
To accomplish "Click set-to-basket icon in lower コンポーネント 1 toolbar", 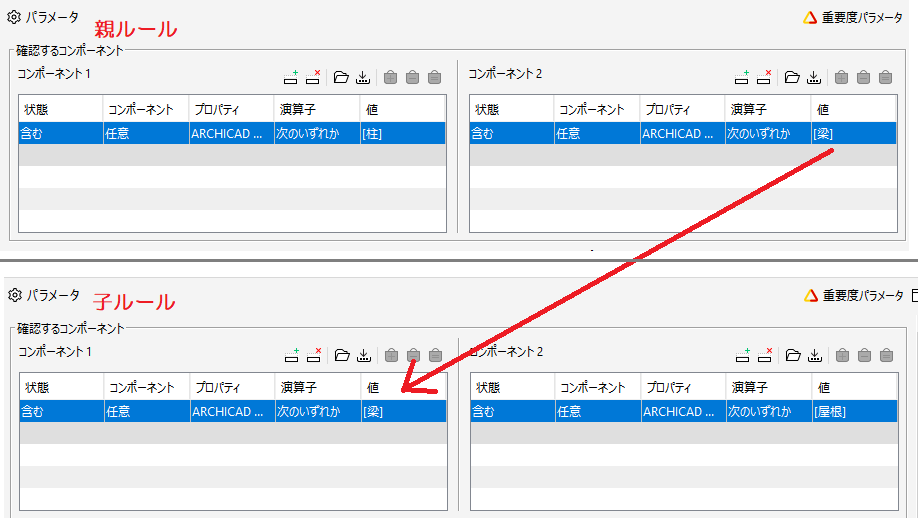I will 436,355.
